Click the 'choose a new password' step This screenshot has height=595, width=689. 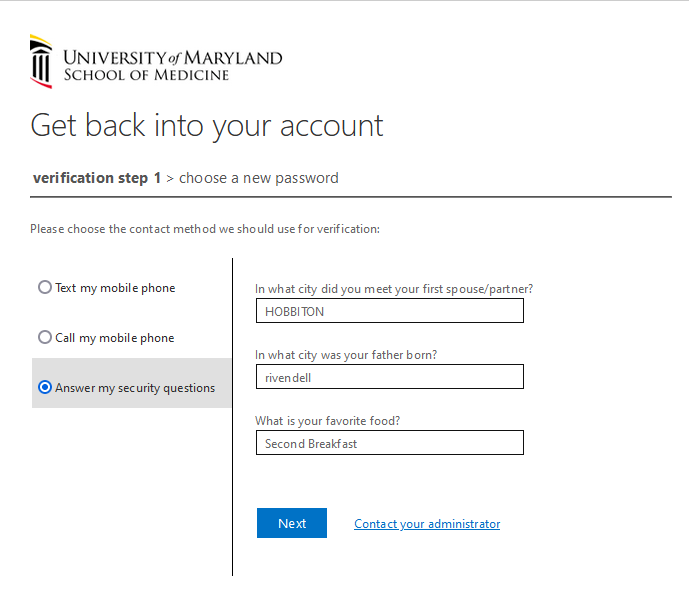click(x=259, y=178)
